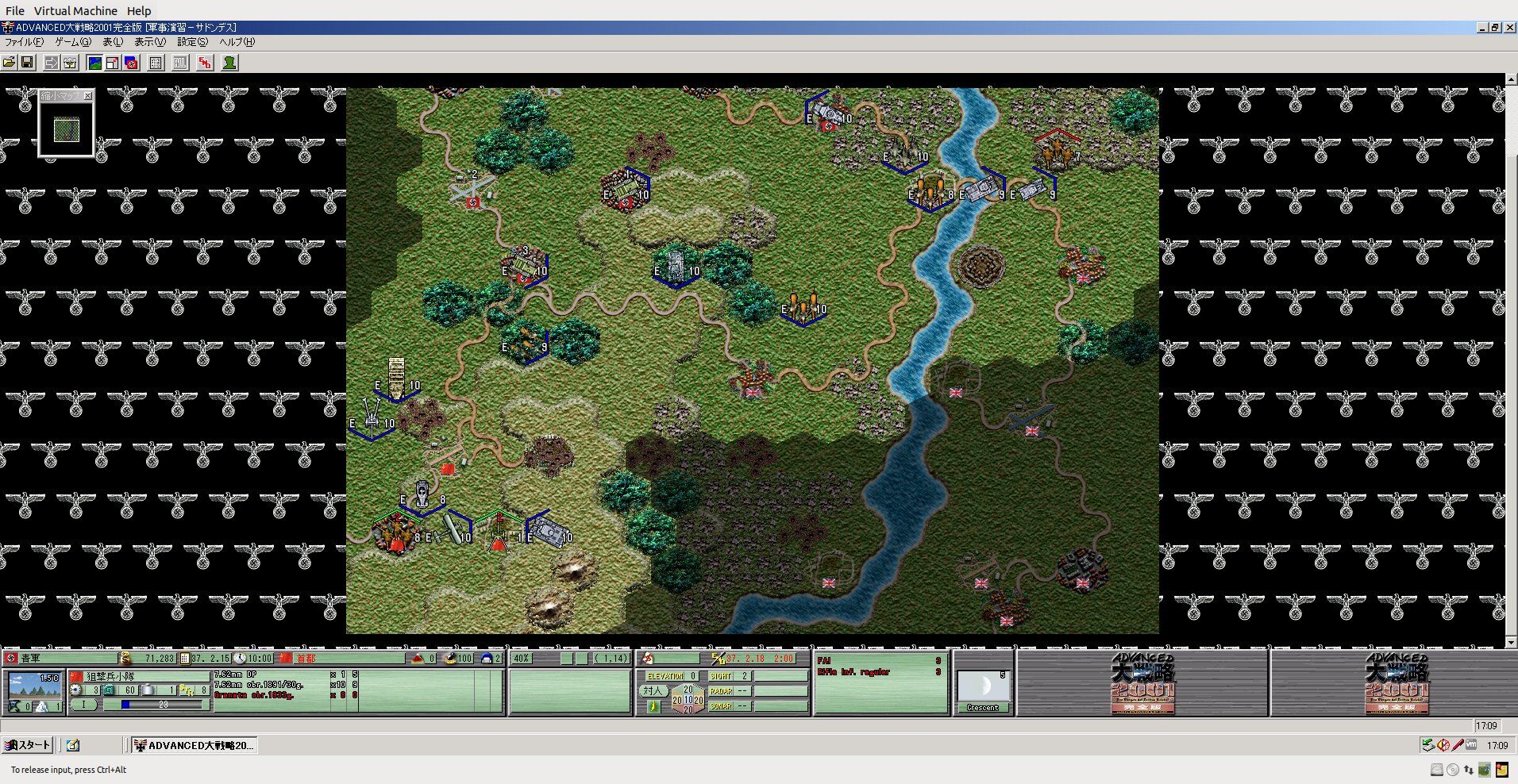Open a saved game file from toolbar
This screenshot has height=784, width=1518.
(x=9, y=63)
